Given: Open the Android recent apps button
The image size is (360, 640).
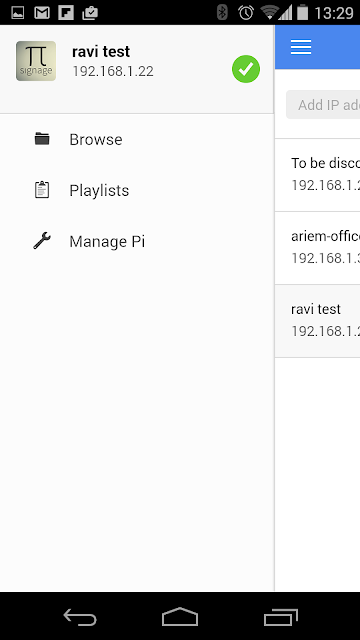Looking at the screenshot, I should [281, 617].
